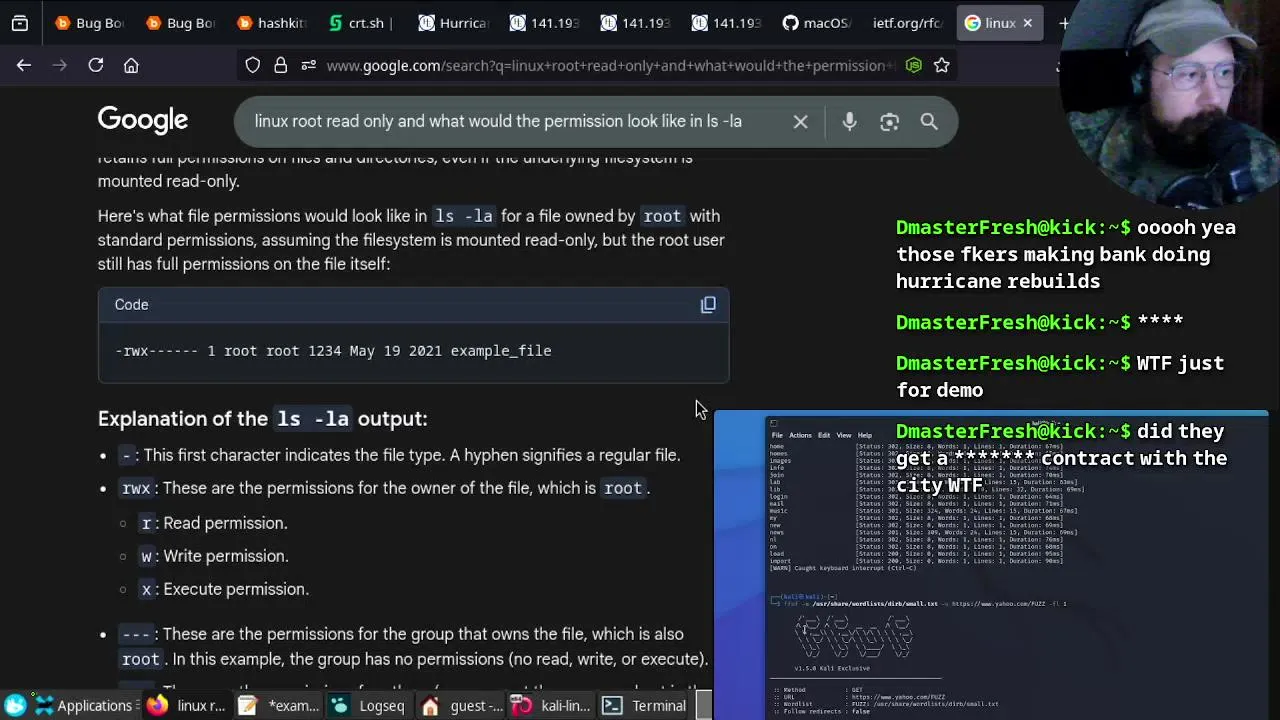This screenshot has width=1280, height=720.
Task: Click chat message 'WTF just for demo'
Action: (x=1060, y=376)
